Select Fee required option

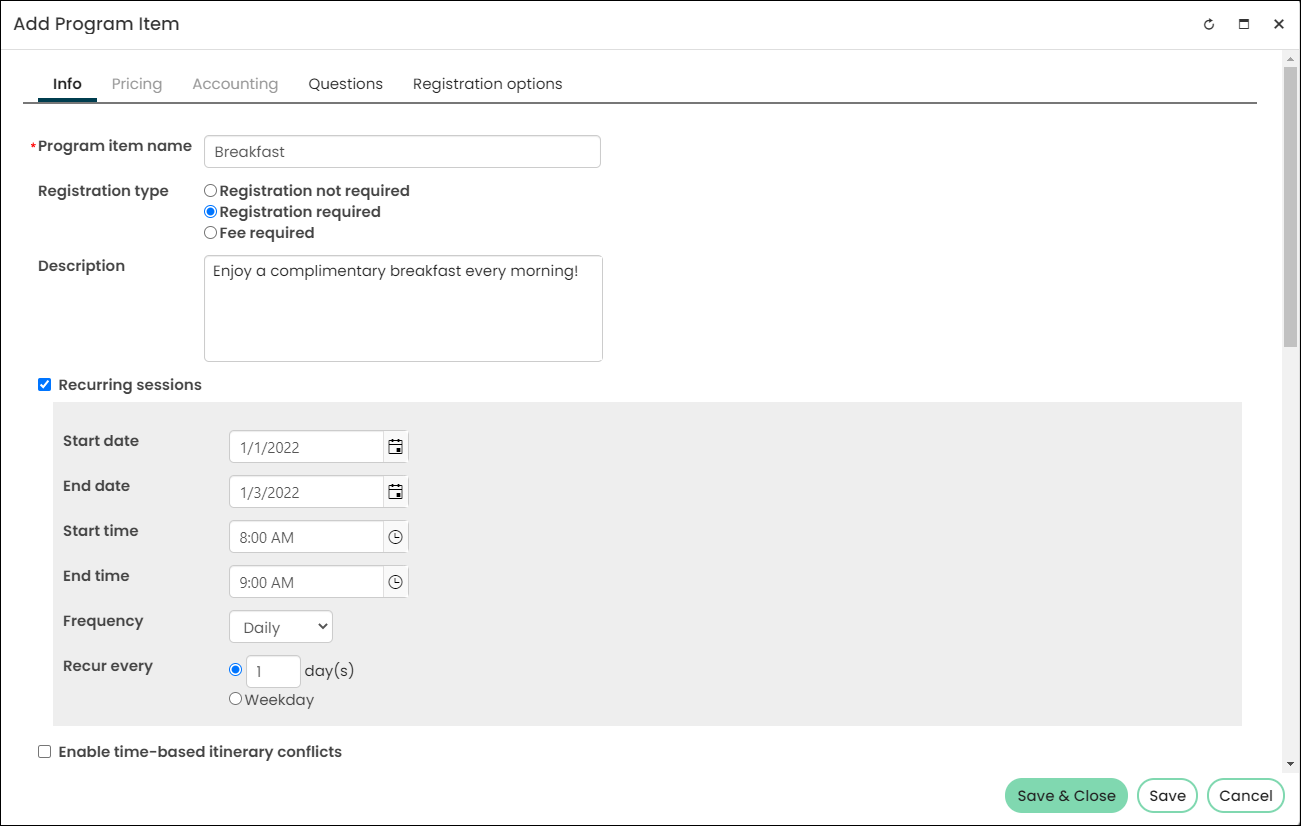[x=210, y=232]
